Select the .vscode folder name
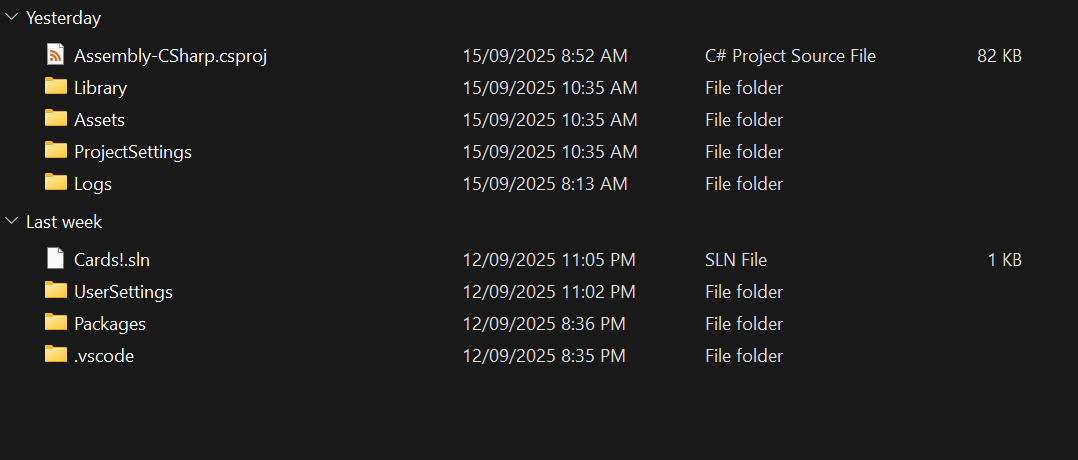 pos(104,356)
